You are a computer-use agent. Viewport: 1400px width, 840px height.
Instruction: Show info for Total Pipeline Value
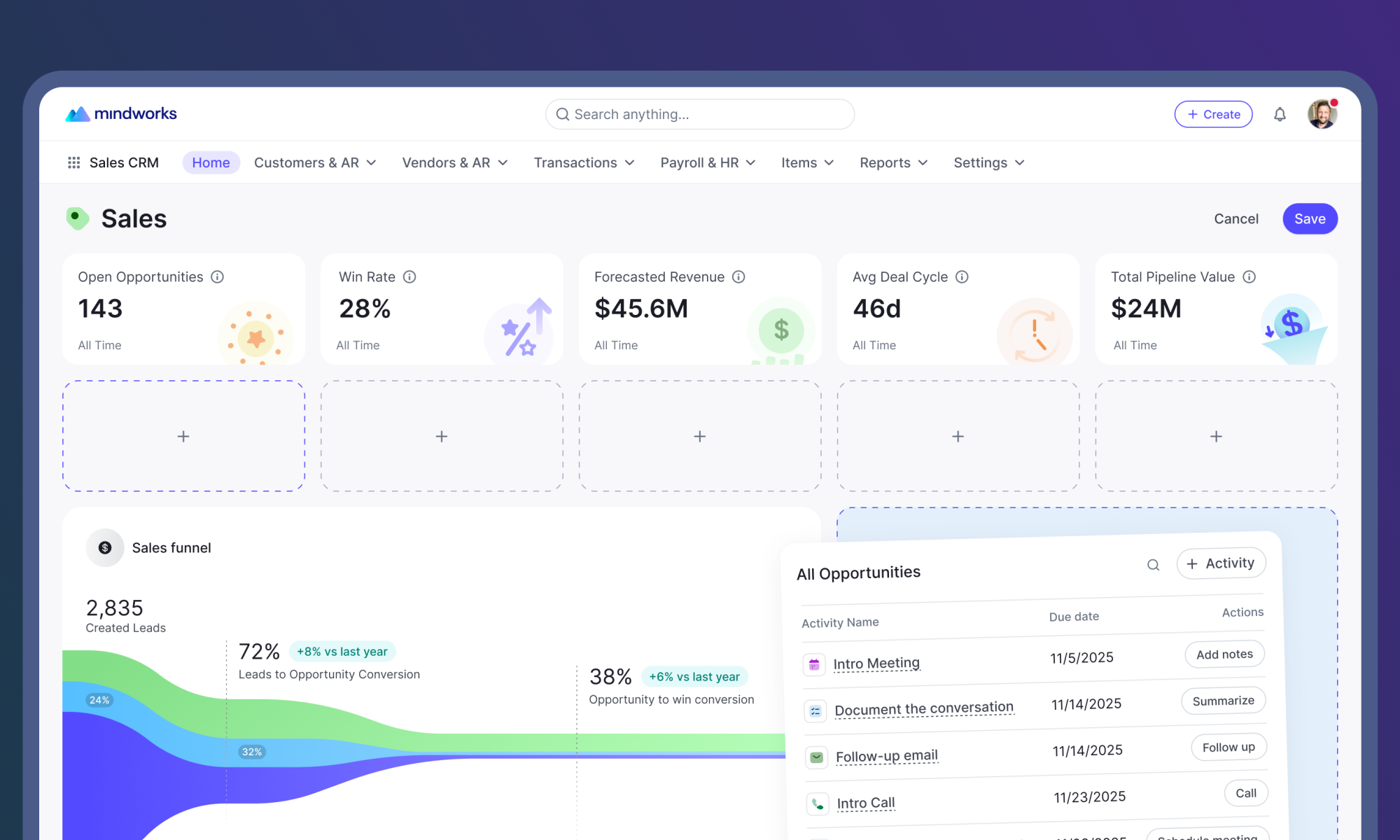1249,276
